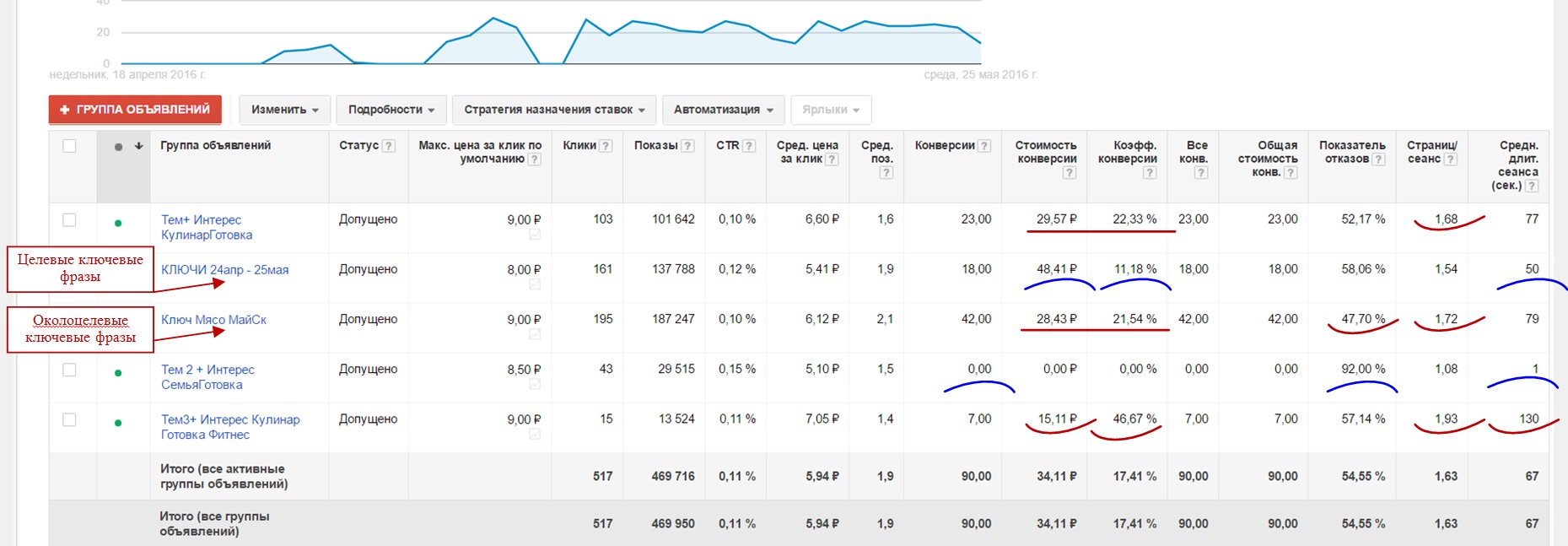Viewport: 1568px width, 546px height.
Task: Click the red + ГРУППА ОБЪЯВЛЕНИЙ button
Action: point(135,110)
